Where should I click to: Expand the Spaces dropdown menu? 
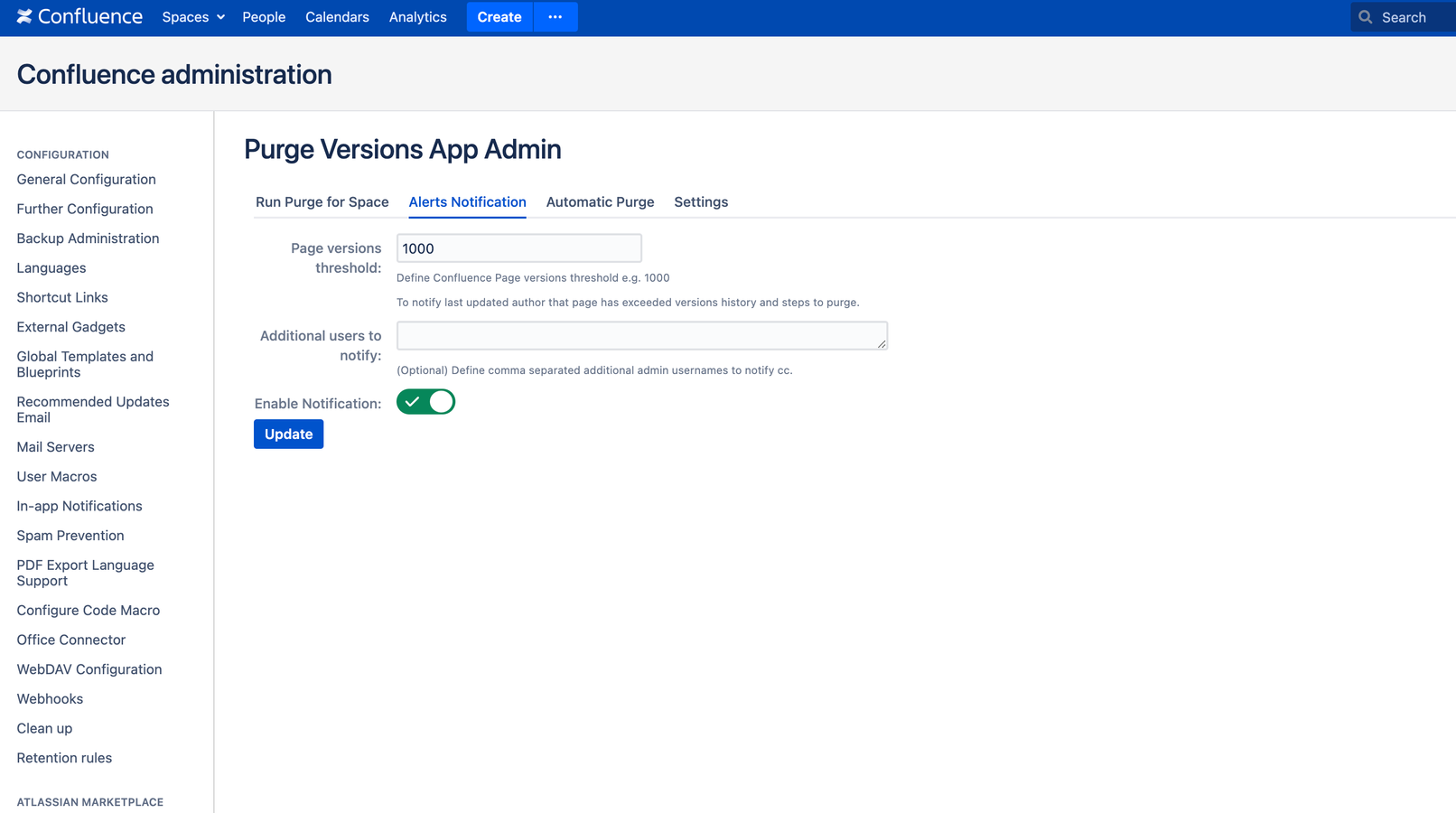coord(193,17)
